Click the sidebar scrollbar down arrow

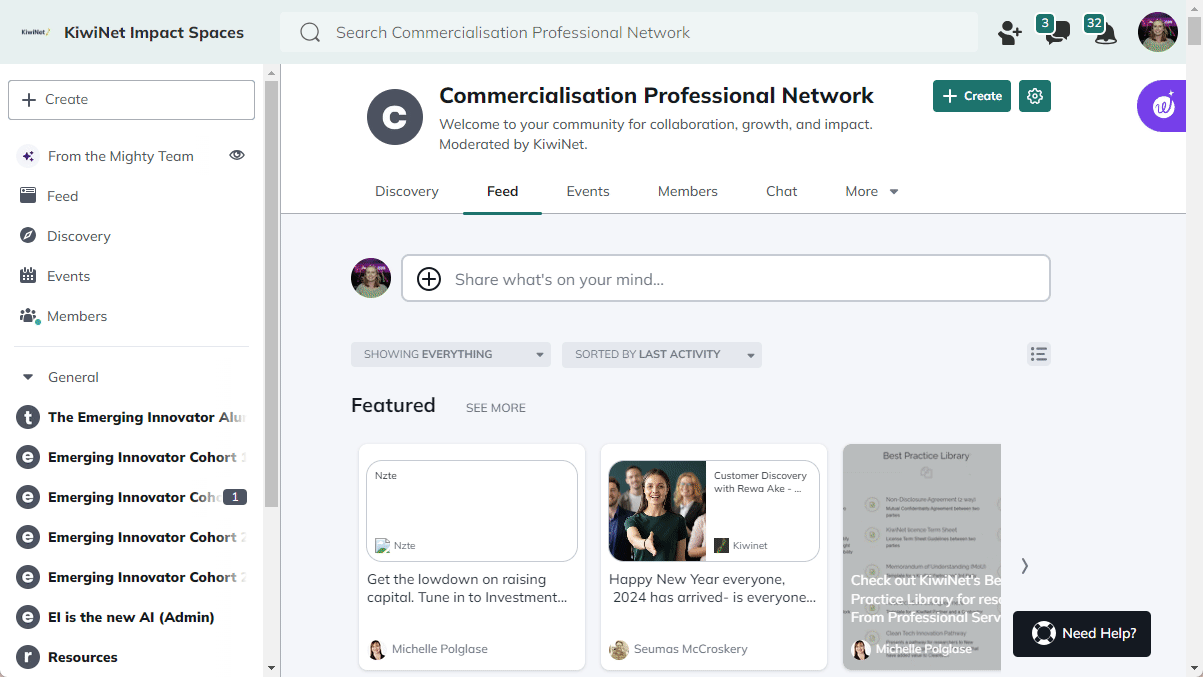pyautogui.click(x=271, y=668)
